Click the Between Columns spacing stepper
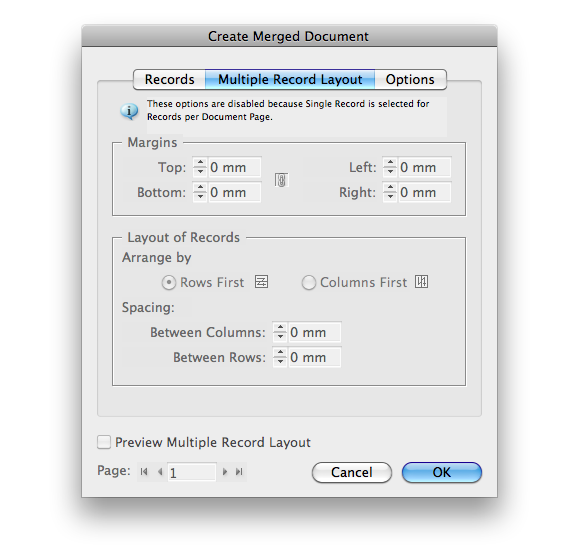This screenshot has width=580, height=552. 280,332
